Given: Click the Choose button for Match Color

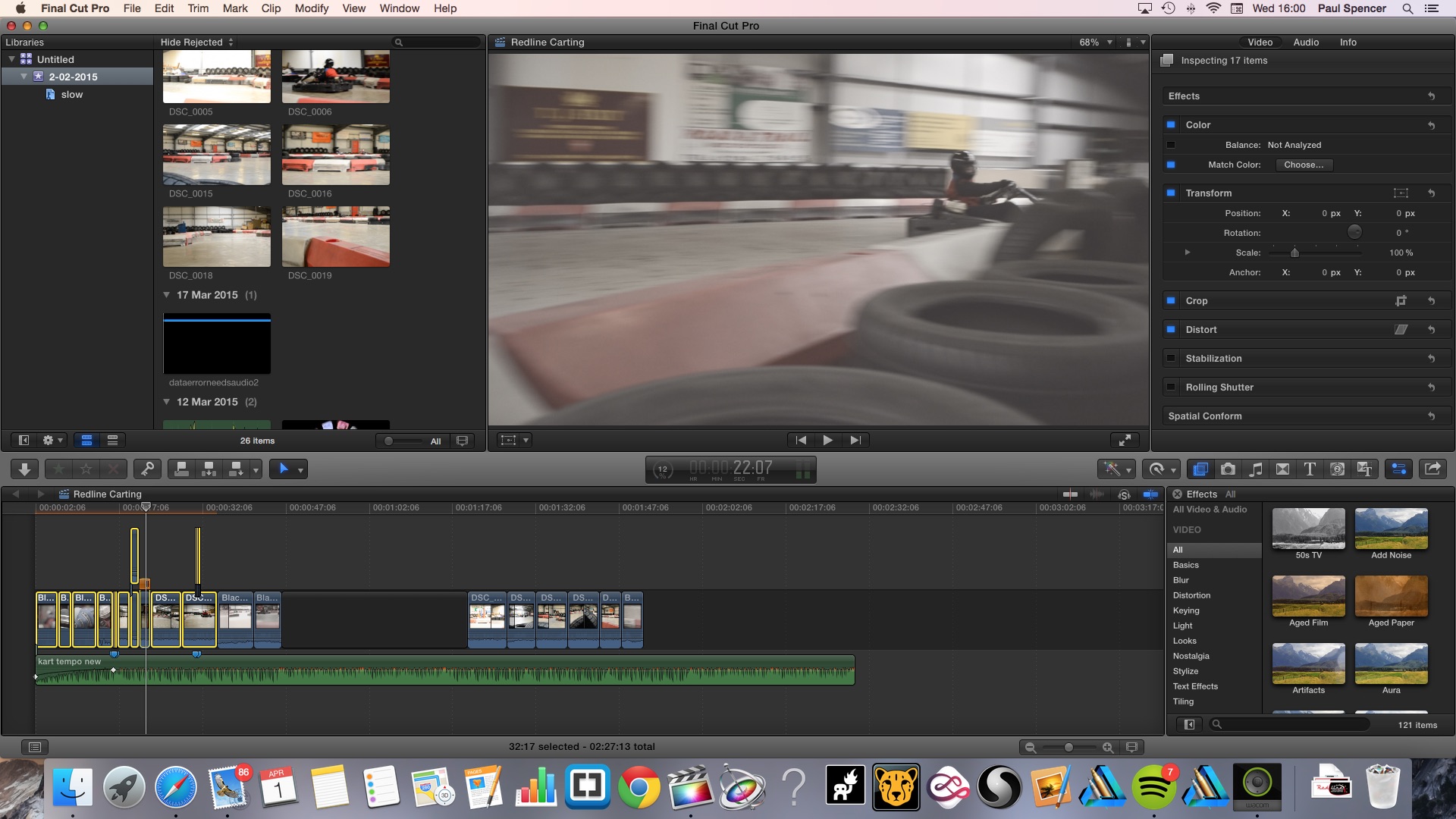Looking at the screenshot, I should click(x=1303, y=165).
